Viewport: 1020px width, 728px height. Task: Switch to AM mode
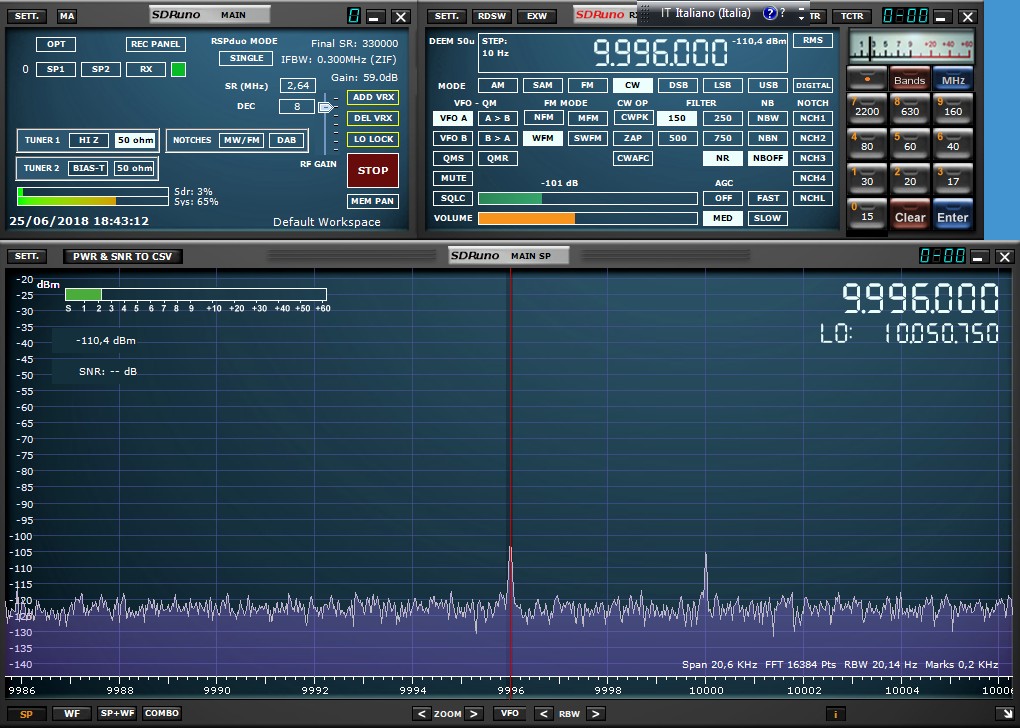point(498,85)
